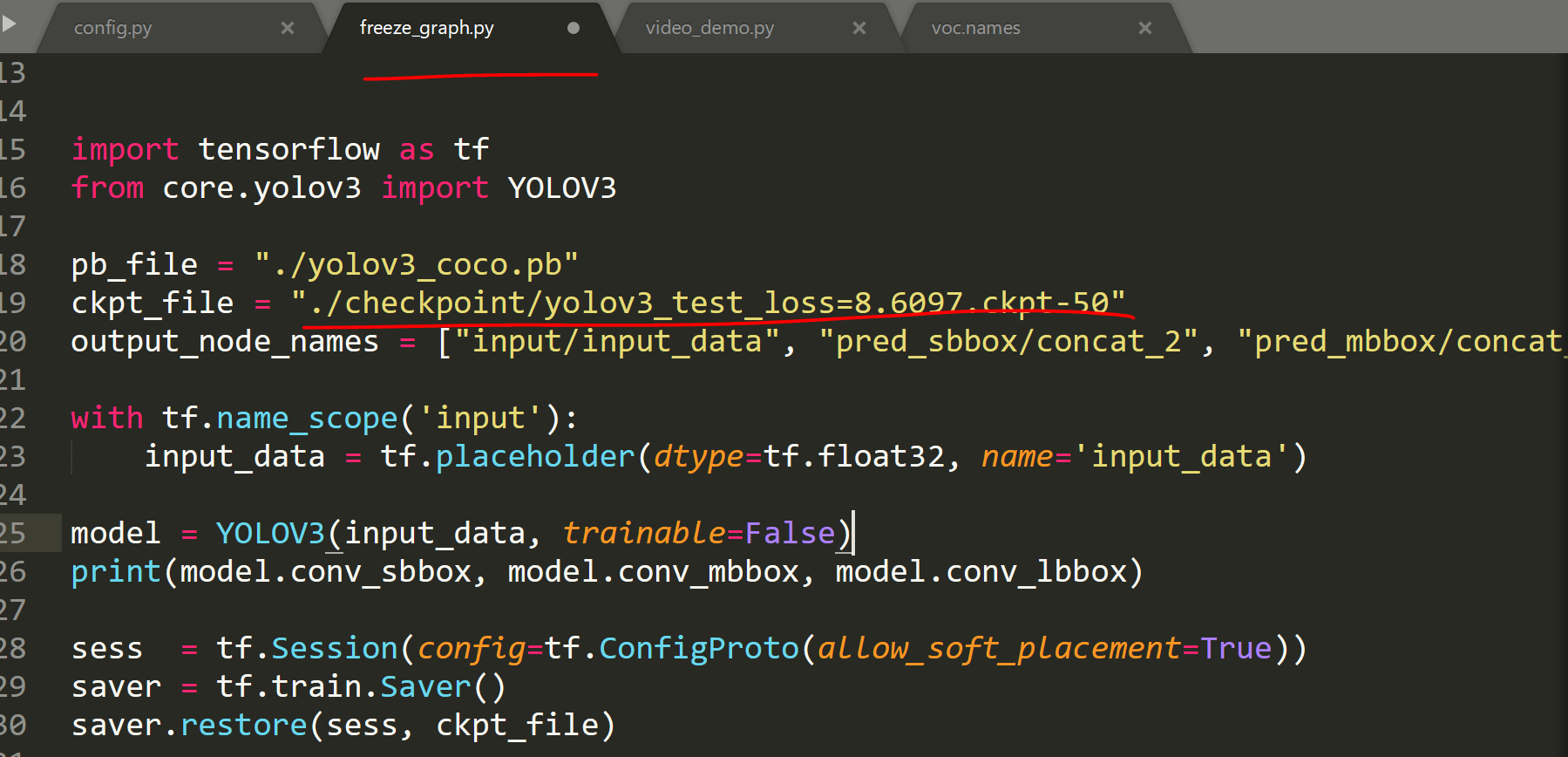
Task: Click the 'trainable=False' argument
Action: (699, 533)
